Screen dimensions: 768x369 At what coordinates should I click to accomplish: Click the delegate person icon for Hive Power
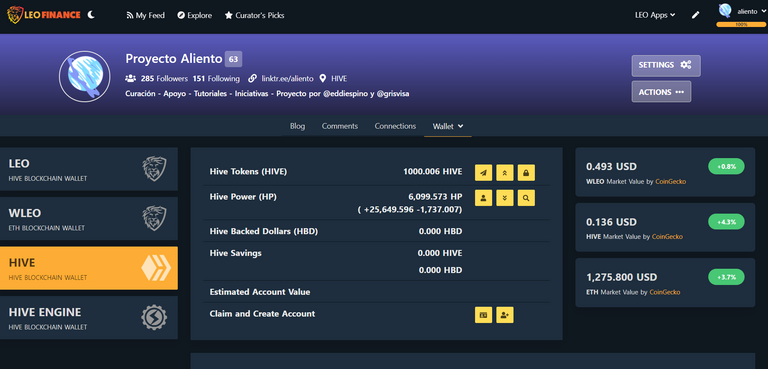483,198
